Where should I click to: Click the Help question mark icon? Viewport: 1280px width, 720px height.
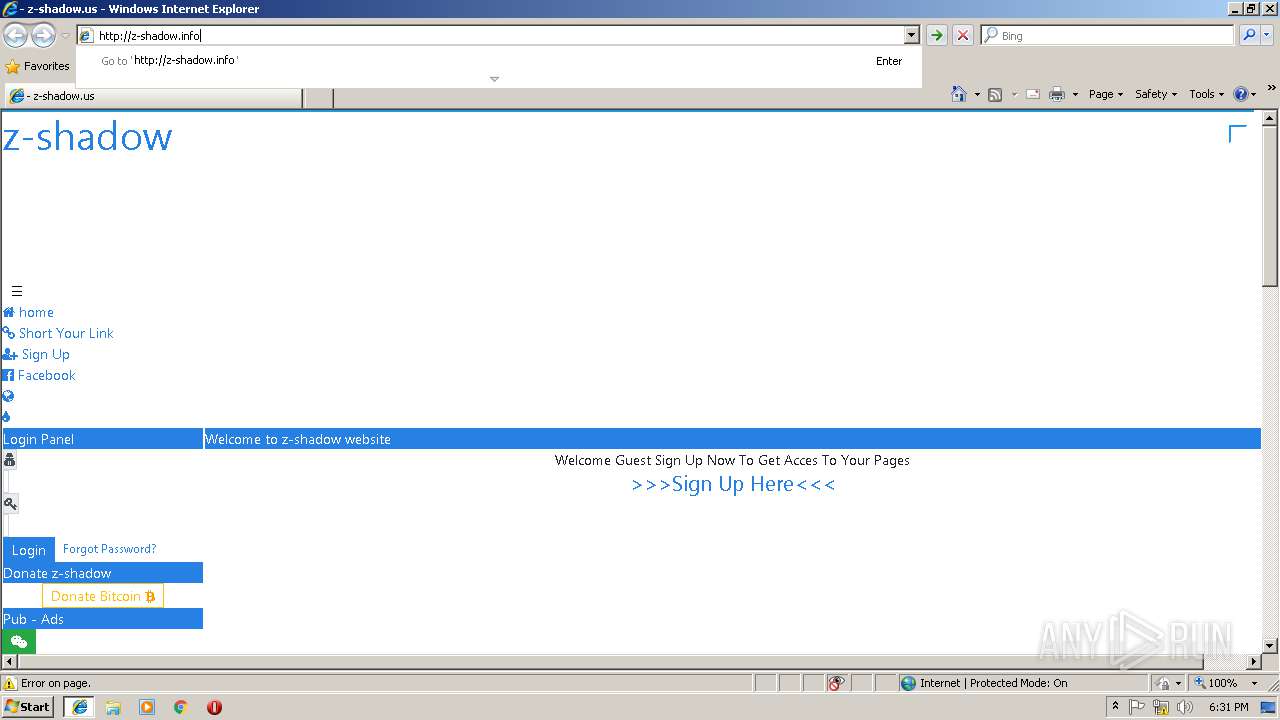[1241, 94]
